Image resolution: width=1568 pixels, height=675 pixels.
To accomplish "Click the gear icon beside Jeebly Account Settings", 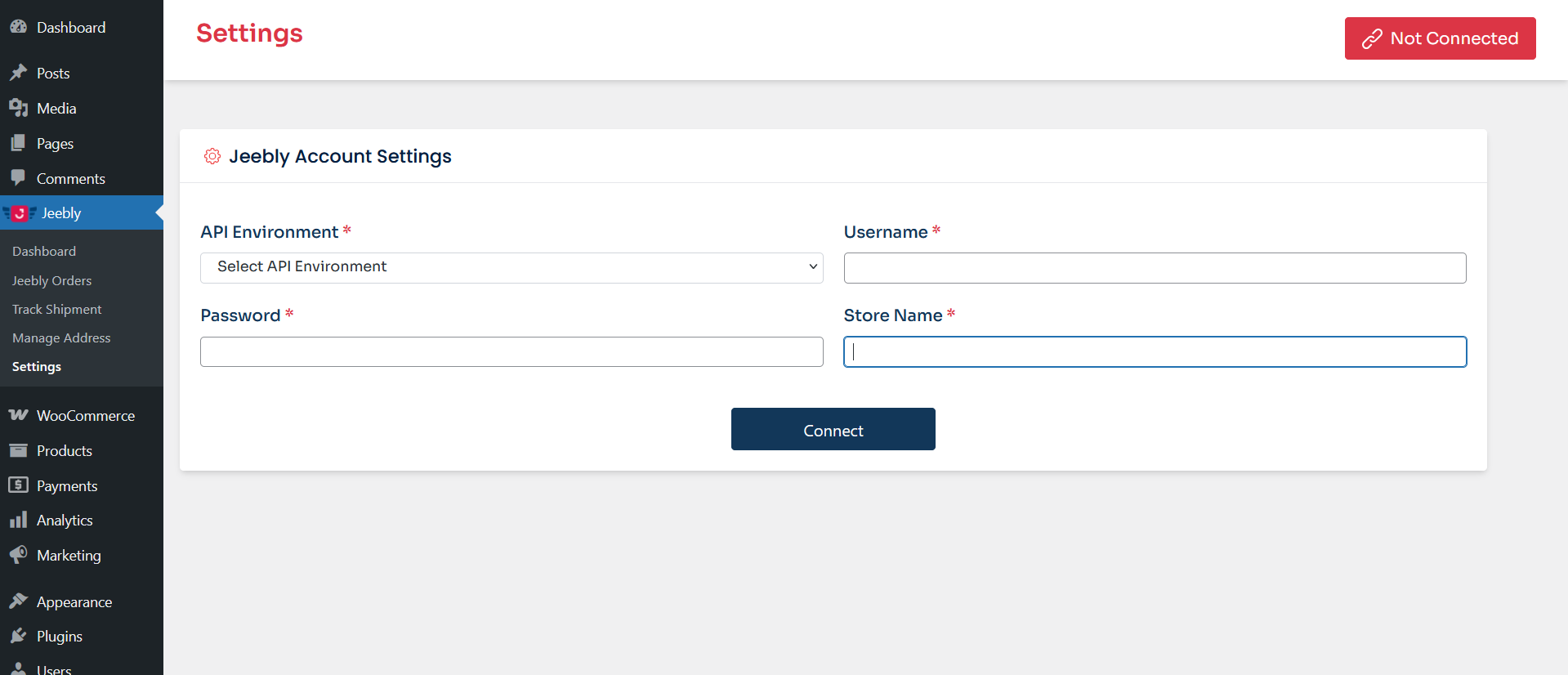I will [212, 156].
